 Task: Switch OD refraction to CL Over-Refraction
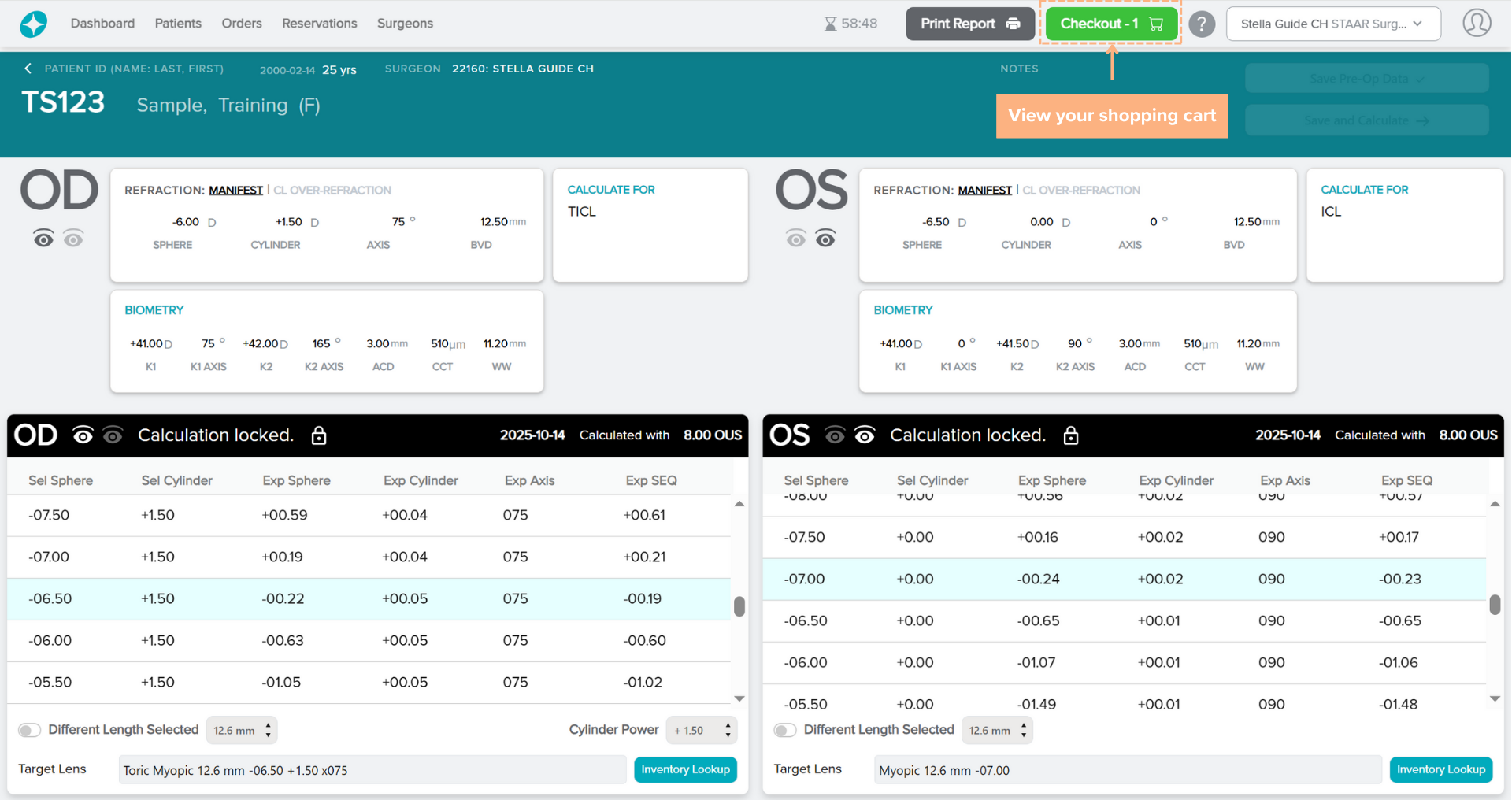coord(332,191)
